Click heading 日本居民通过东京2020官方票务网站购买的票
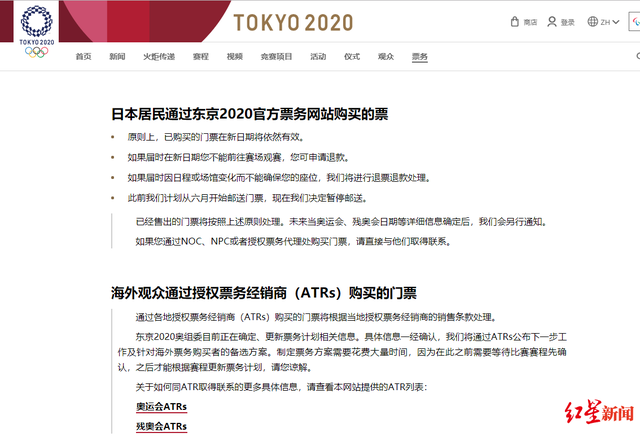Screen dimensions: 640x437 coord(249,114)
